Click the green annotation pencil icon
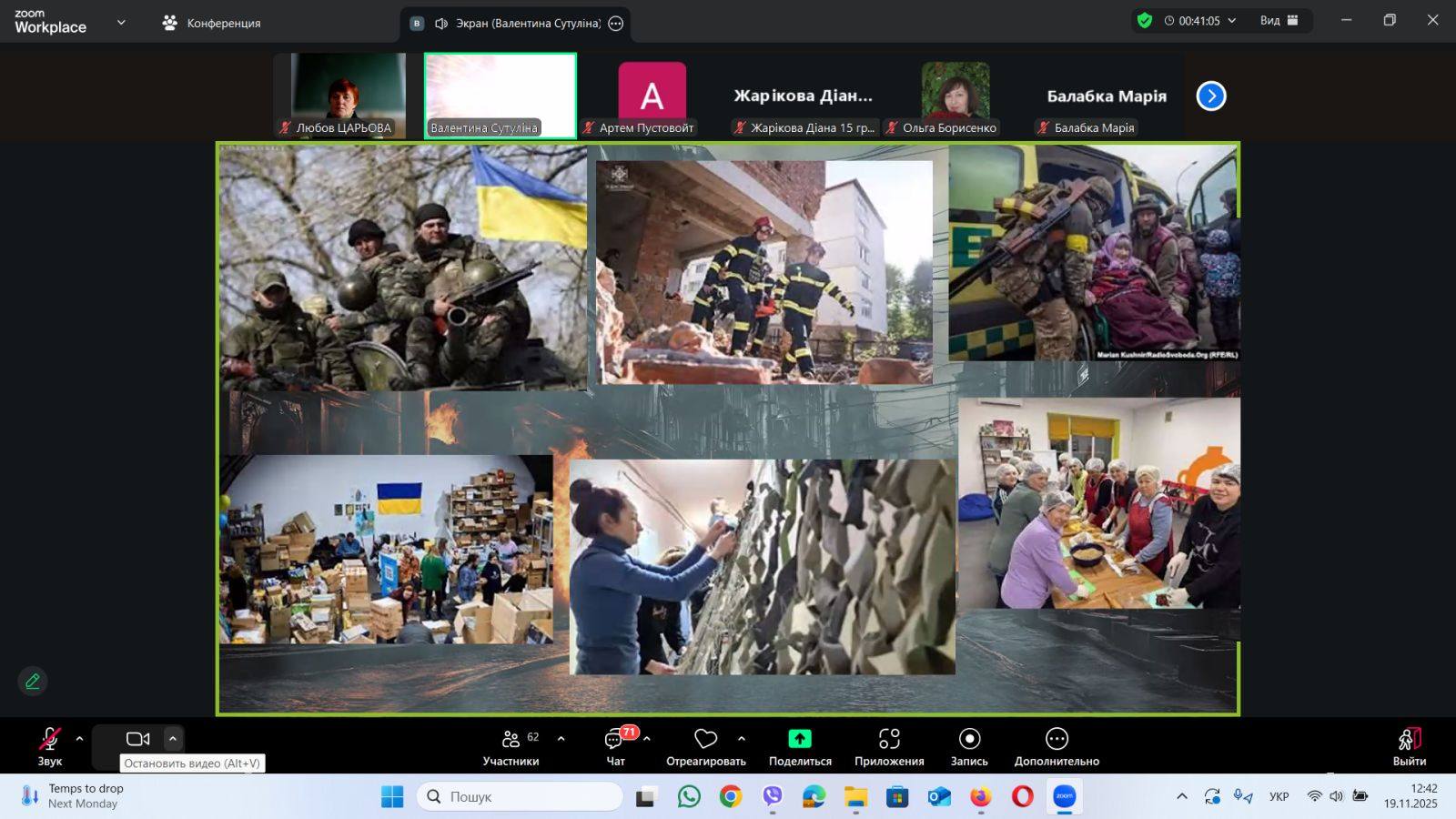 coord(33,681)
